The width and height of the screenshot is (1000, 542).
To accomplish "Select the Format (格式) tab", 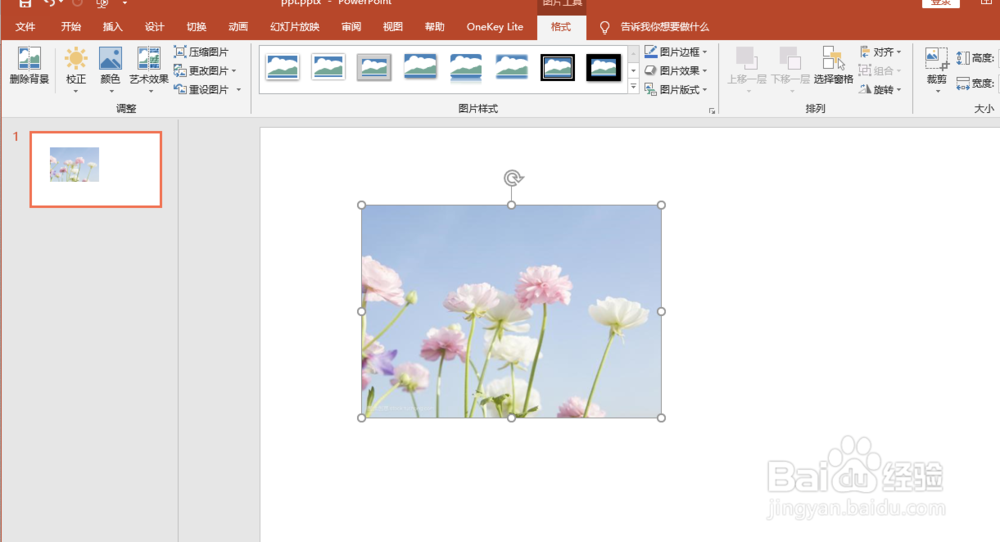I will pyautogui.click(x=561, y=27).
